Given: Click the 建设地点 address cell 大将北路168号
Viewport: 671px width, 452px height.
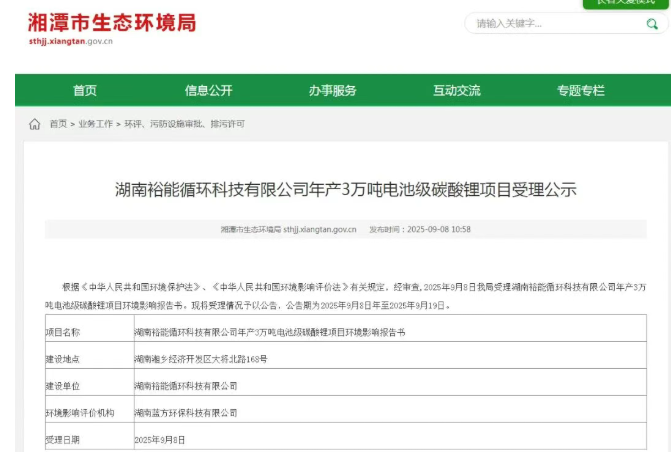Looking at the screenshot, I should point(201,358).
